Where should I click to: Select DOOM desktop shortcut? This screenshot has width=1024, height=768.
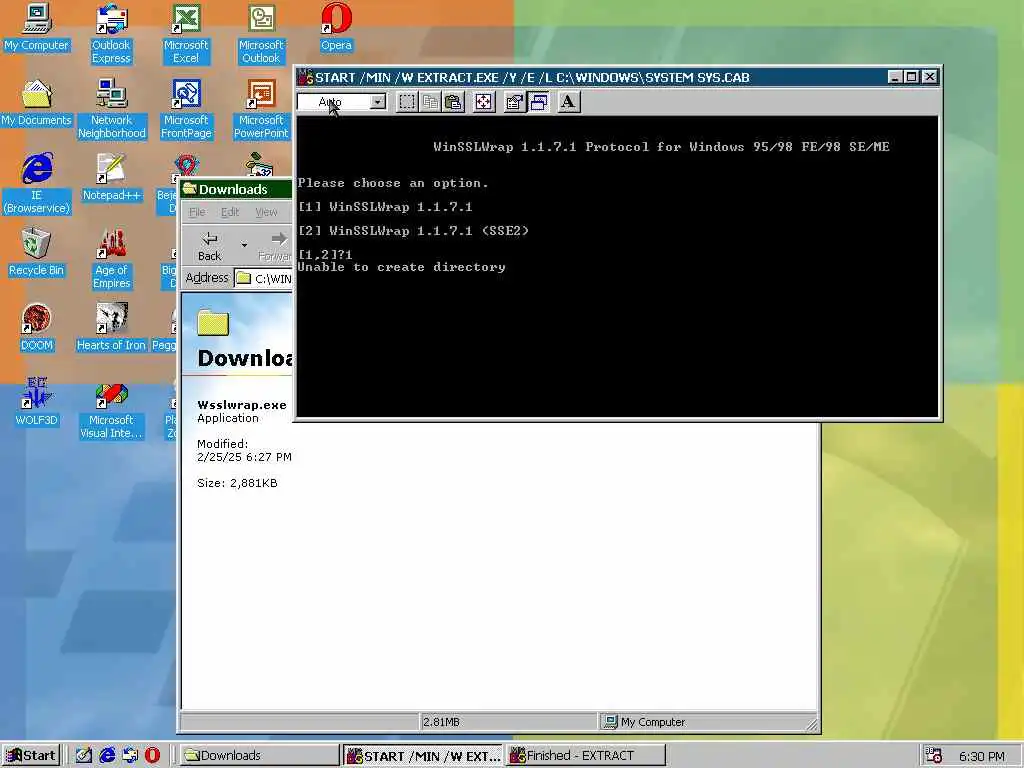pyautogui.click(x=37, y=328)
